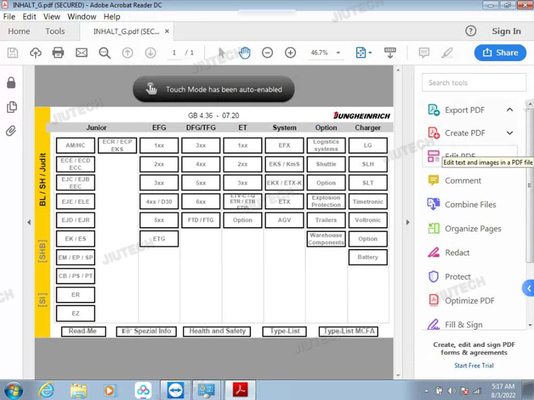Open the Protect tool

pyautogui.click(x=449, y=276)
